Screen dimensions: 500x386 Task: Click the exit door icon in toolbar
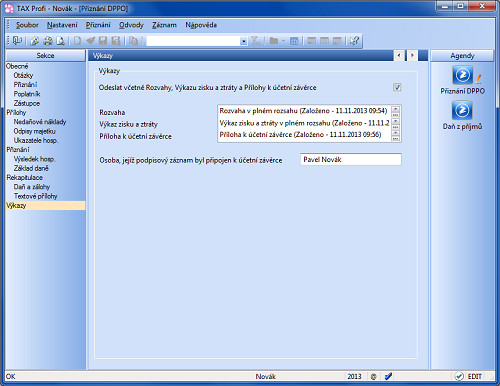pos(17,41)
